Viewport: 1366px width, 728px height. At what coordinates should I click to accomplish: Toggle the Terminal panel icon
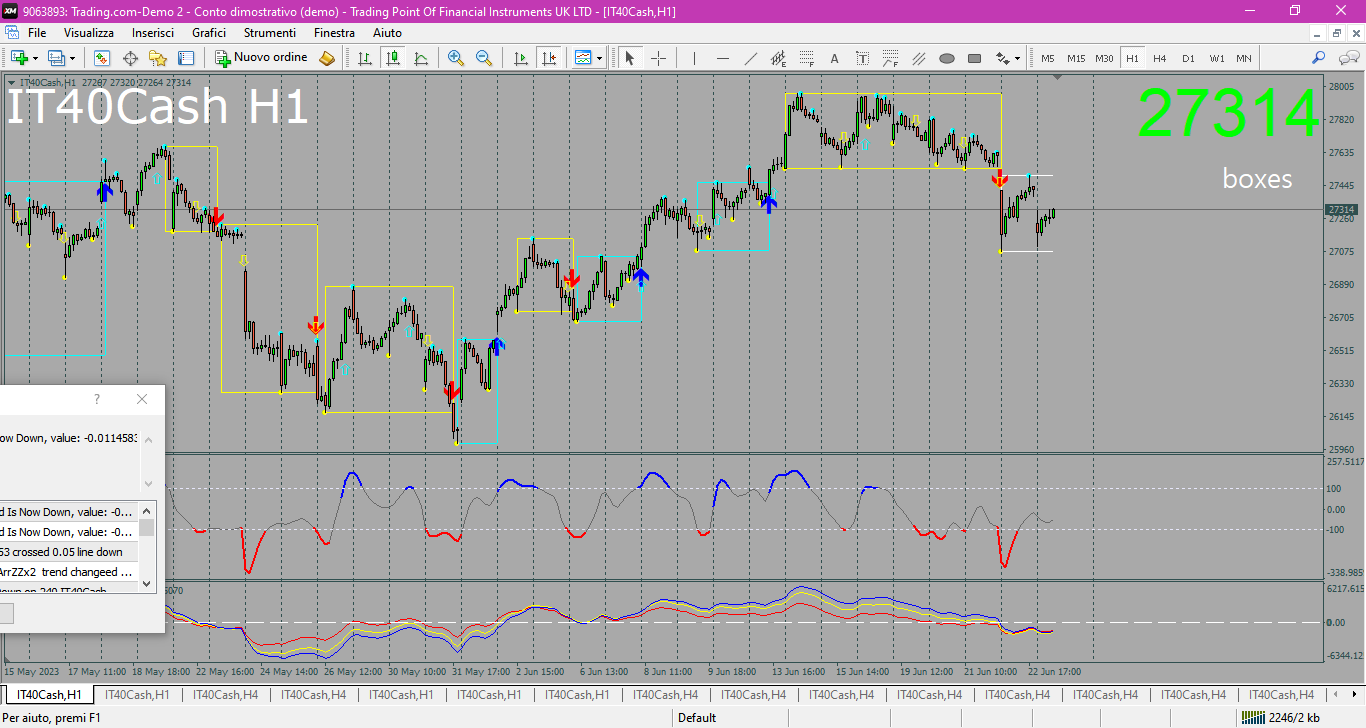click(x=185, y=58)
